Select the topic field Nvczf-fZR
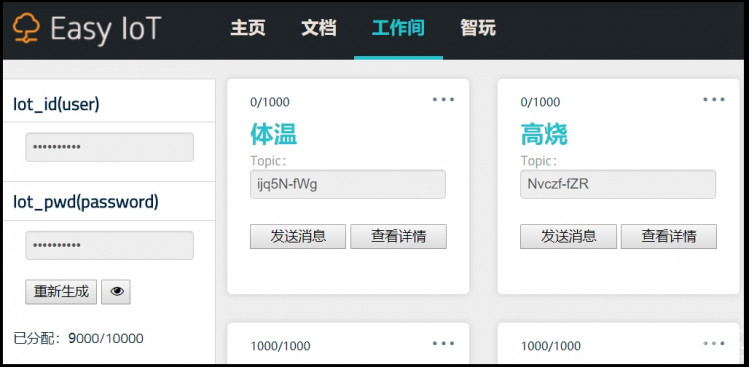The image size is (749, 367). tap(618, 184)
